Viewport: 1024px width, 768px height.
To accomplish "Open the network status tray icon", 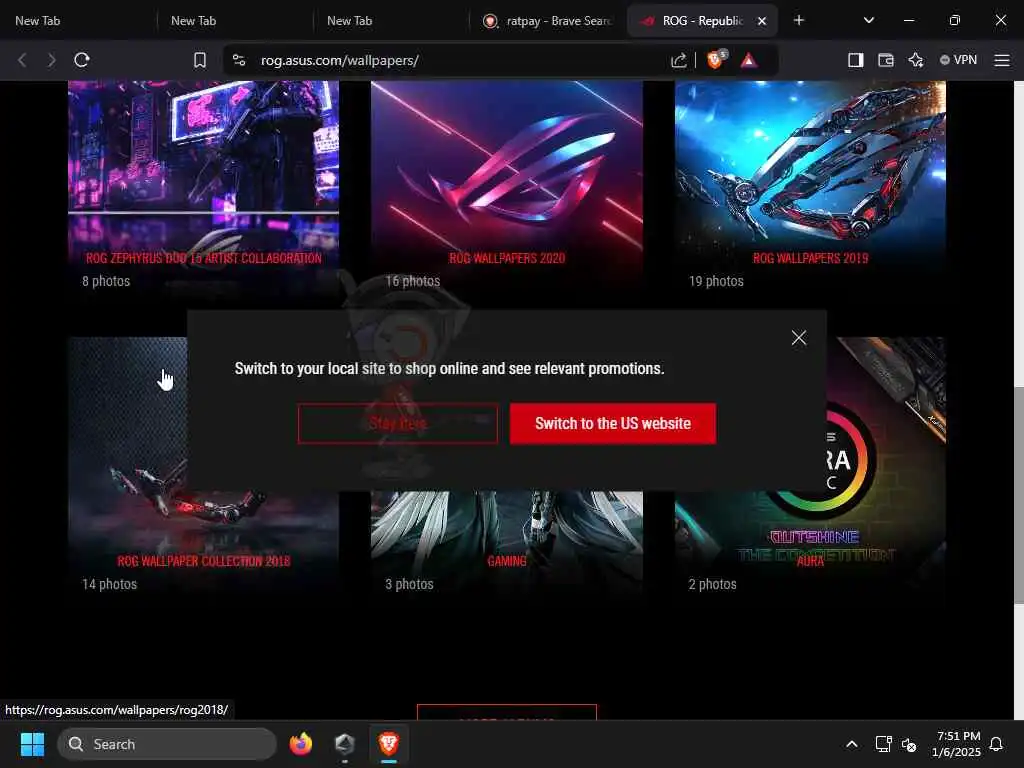I will (883, 744).
